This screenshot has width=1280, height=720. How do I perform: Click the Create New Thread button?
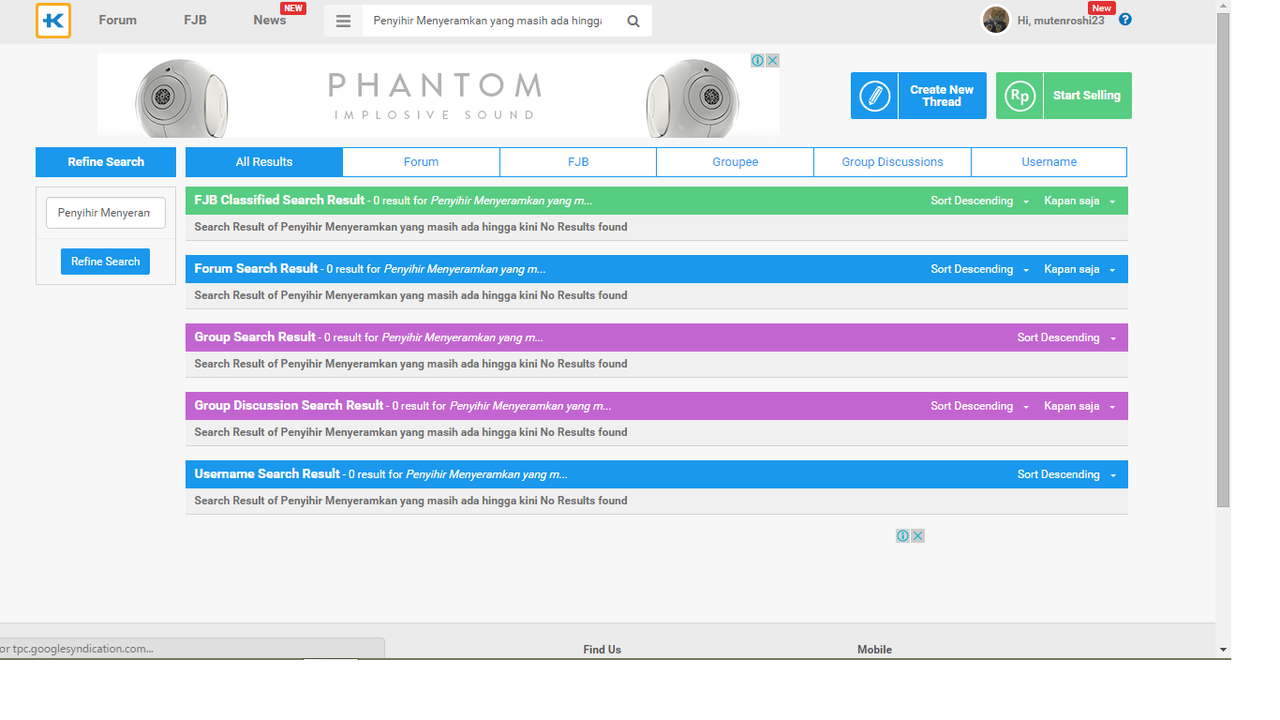[919, 96]
